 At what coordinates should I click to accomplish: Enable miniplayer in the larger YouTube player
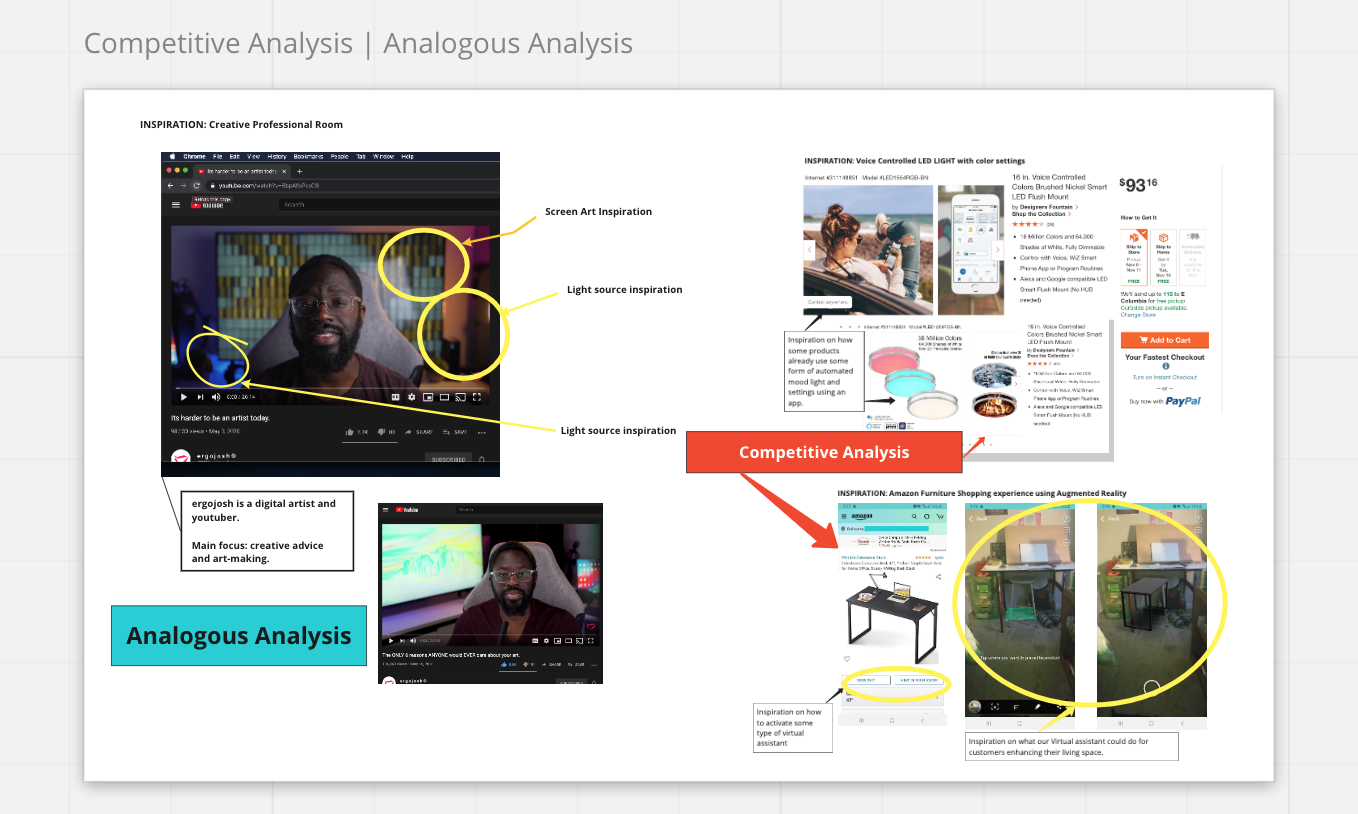(428, 397)
